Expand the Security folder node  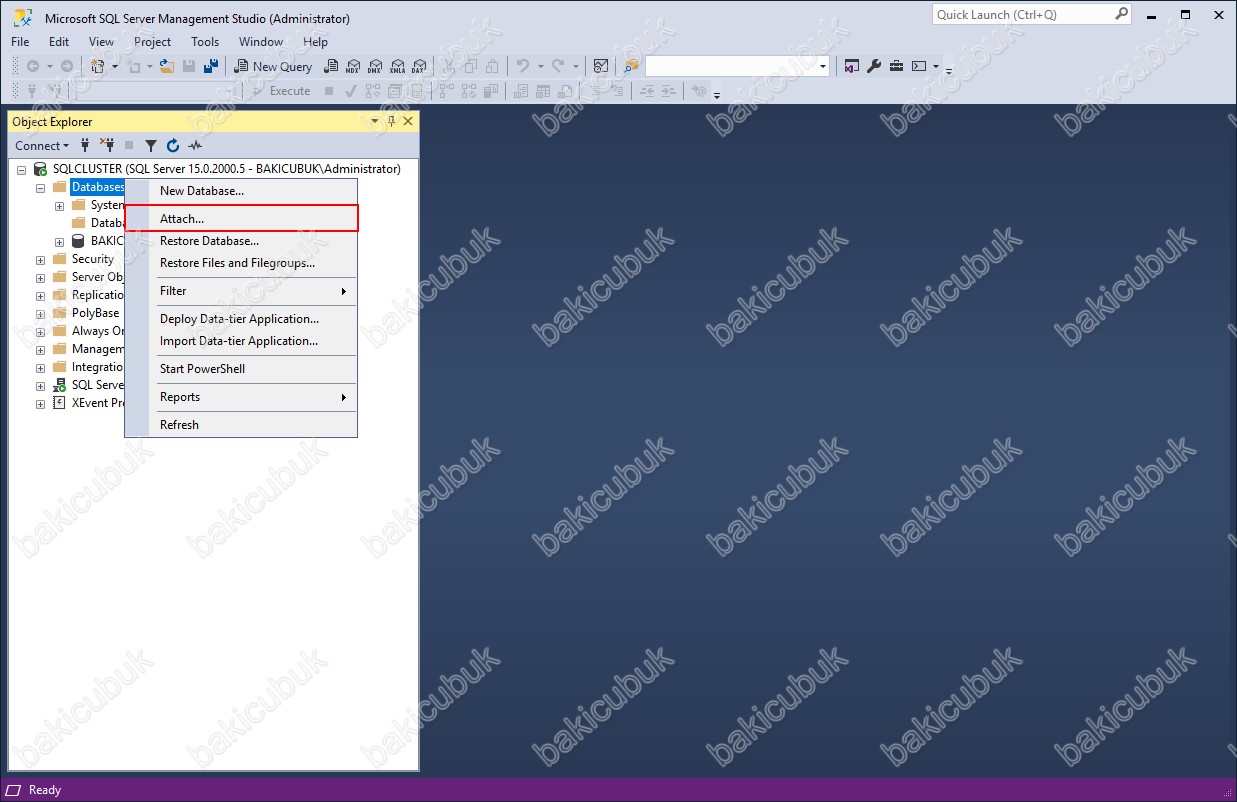(41, 260)
